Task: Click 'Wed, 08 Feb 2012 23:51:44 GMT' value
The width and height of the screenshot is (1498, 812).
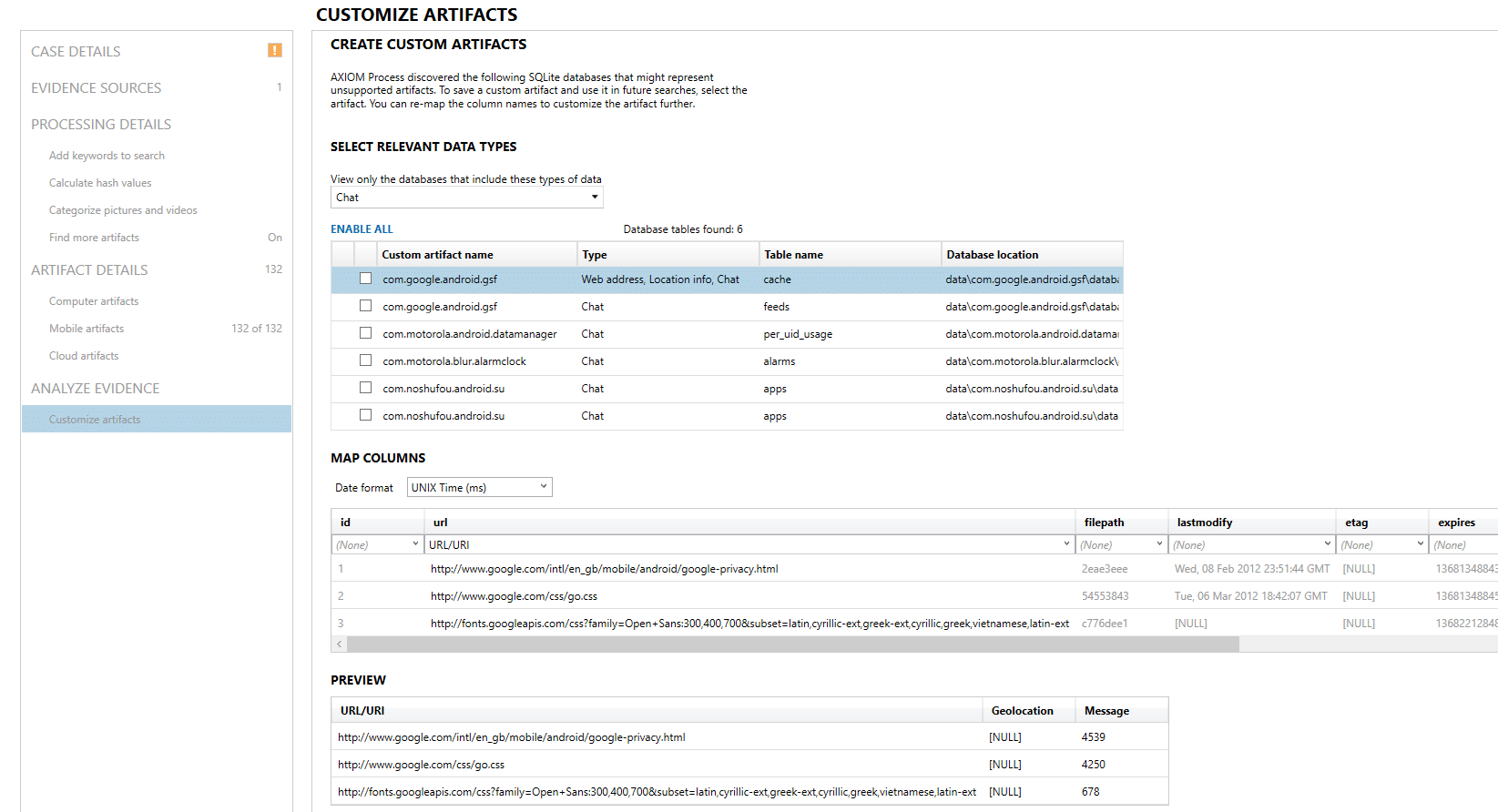Action: (x=1252, y=569)
